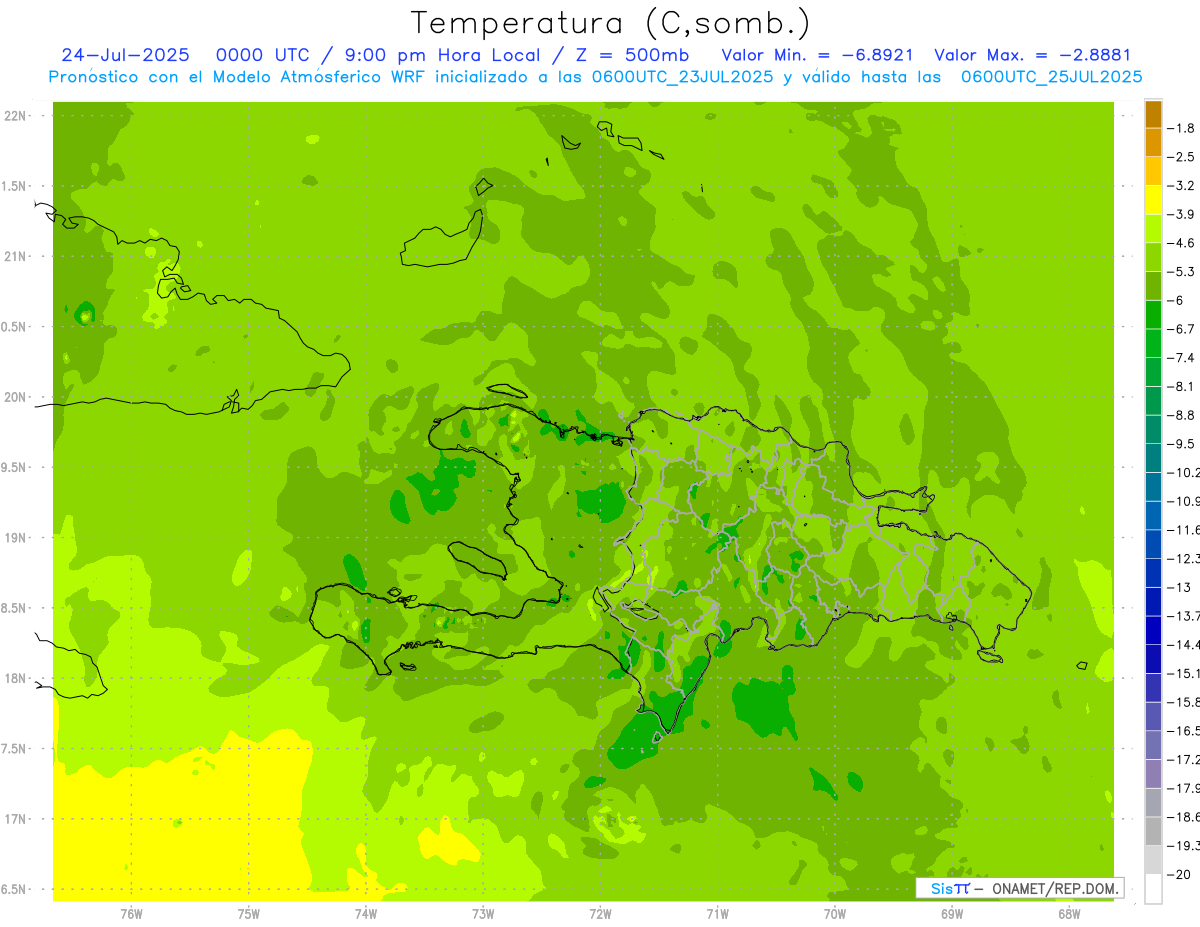Click the '0600UTC_25JUL2025' valid-until time

(x=1051, y=77)
